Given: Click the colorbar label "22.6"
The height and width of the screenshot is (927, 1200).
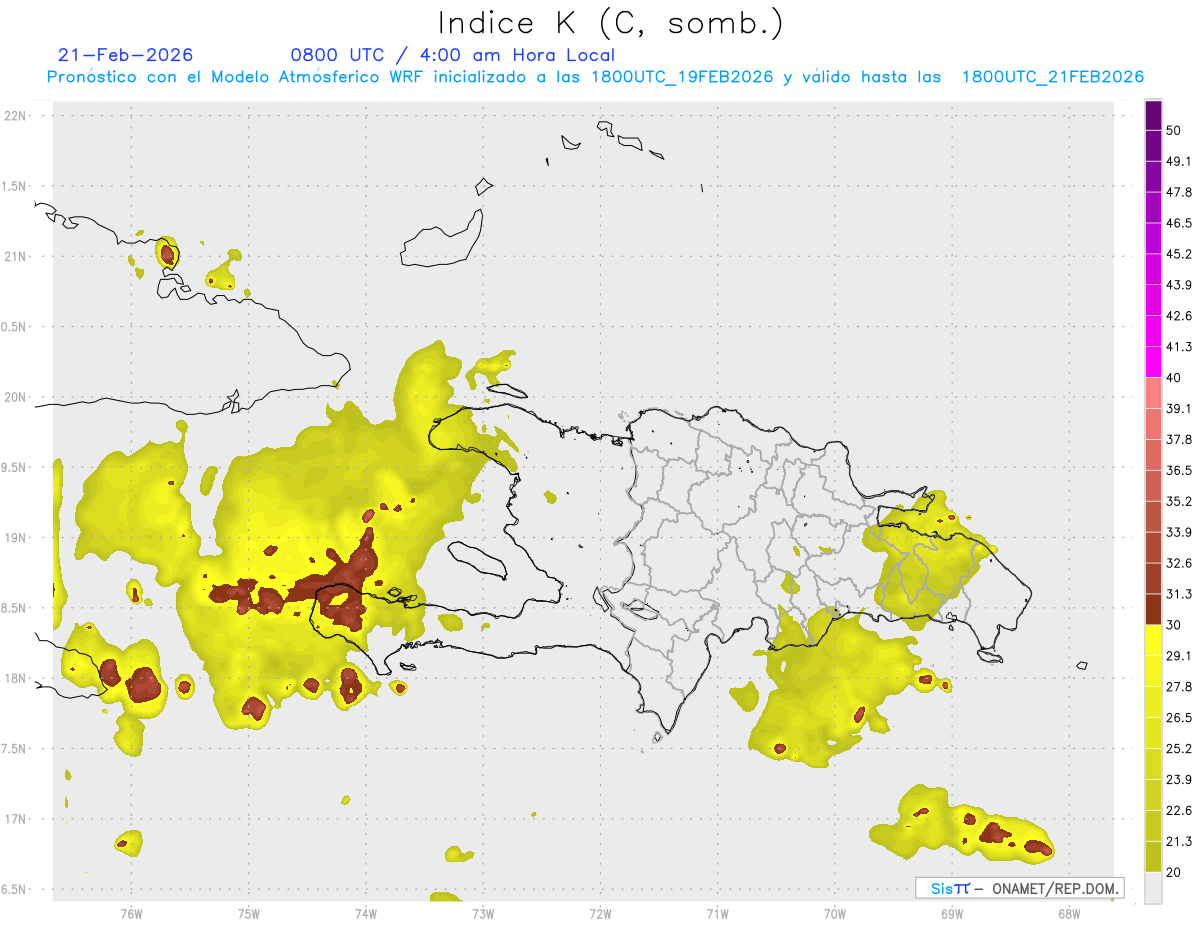Looking at the screenshot, I should pyautogui.click(x=1179, y=810).
